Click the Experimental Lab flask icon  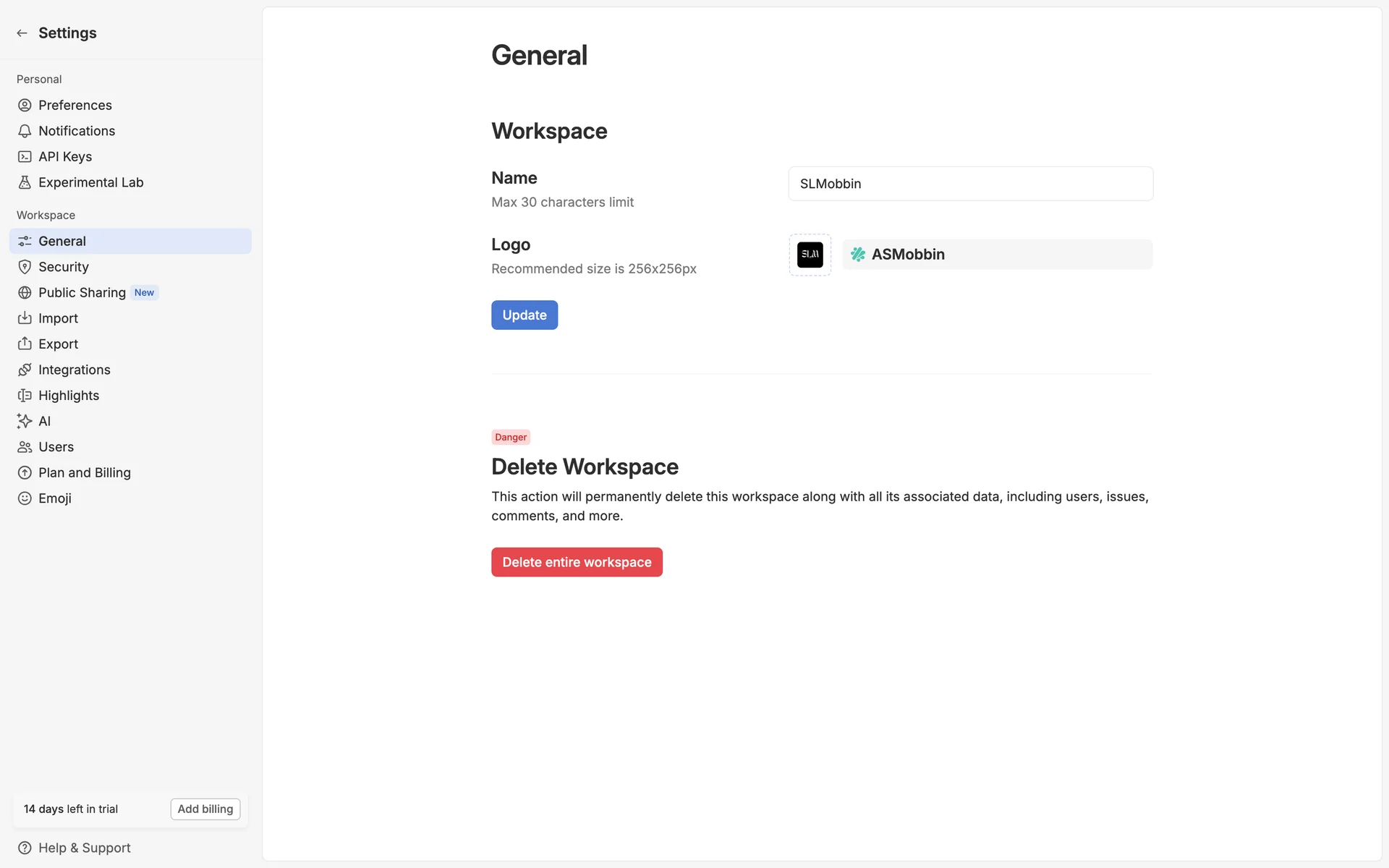25,183
